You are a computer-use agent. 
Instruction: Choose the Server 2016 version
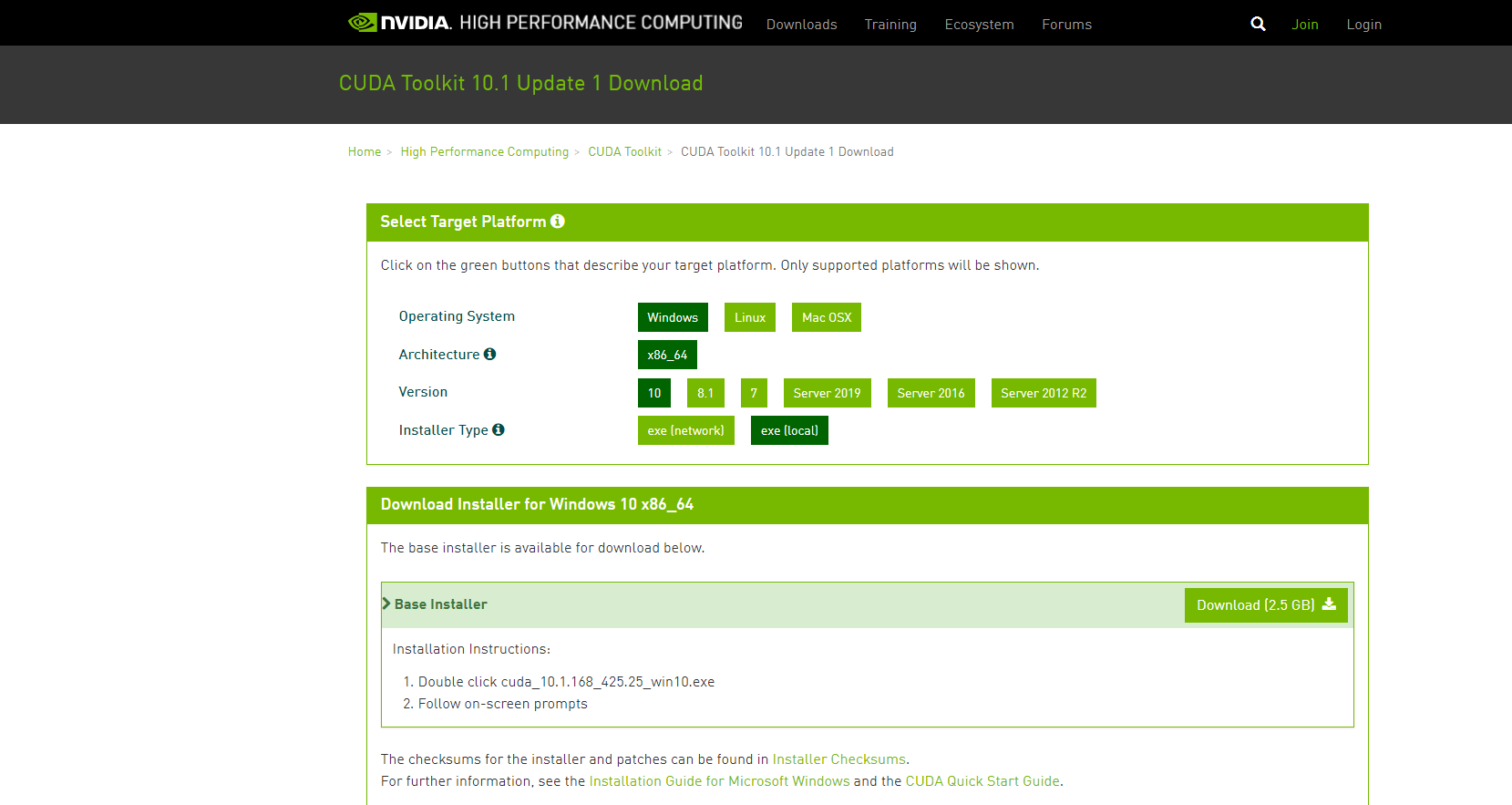pyautogui.click(x=931, y=393)
